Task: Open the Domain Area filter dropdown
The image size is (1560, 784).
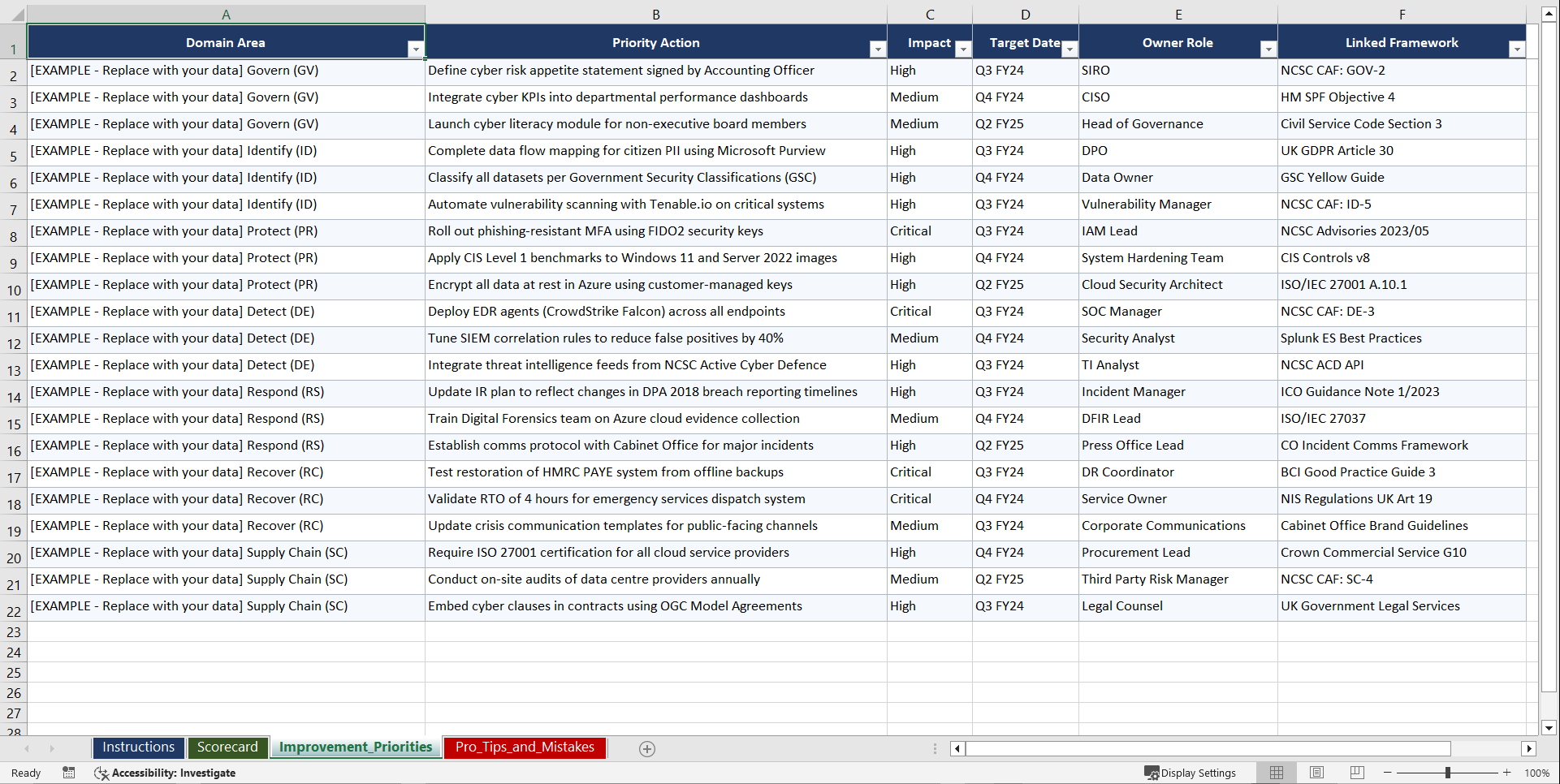Action: [x=417, y=50]
